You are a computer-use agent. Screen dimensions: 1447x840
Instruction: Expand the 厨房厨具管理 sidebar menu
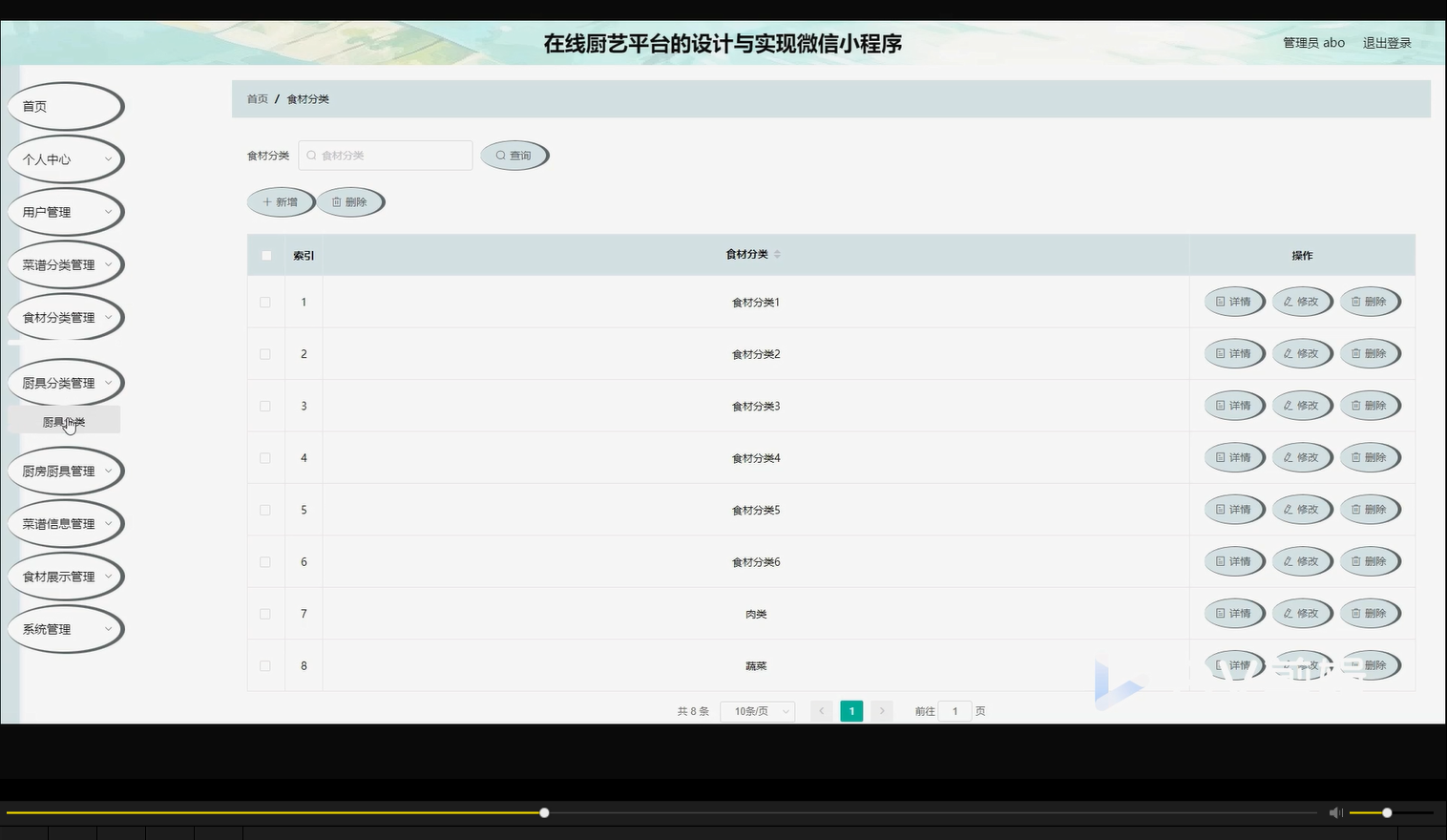[66, 471]
